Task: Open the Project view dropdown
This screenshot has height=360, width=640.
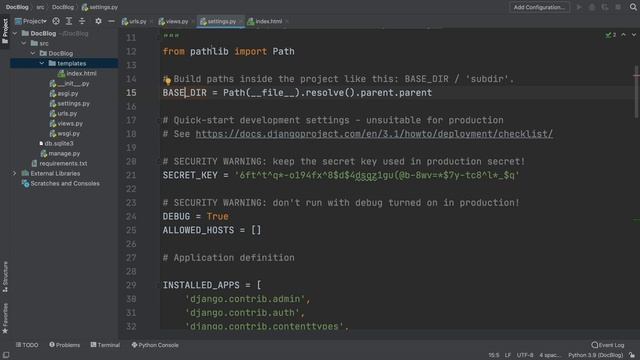Action: pos(31,21)
